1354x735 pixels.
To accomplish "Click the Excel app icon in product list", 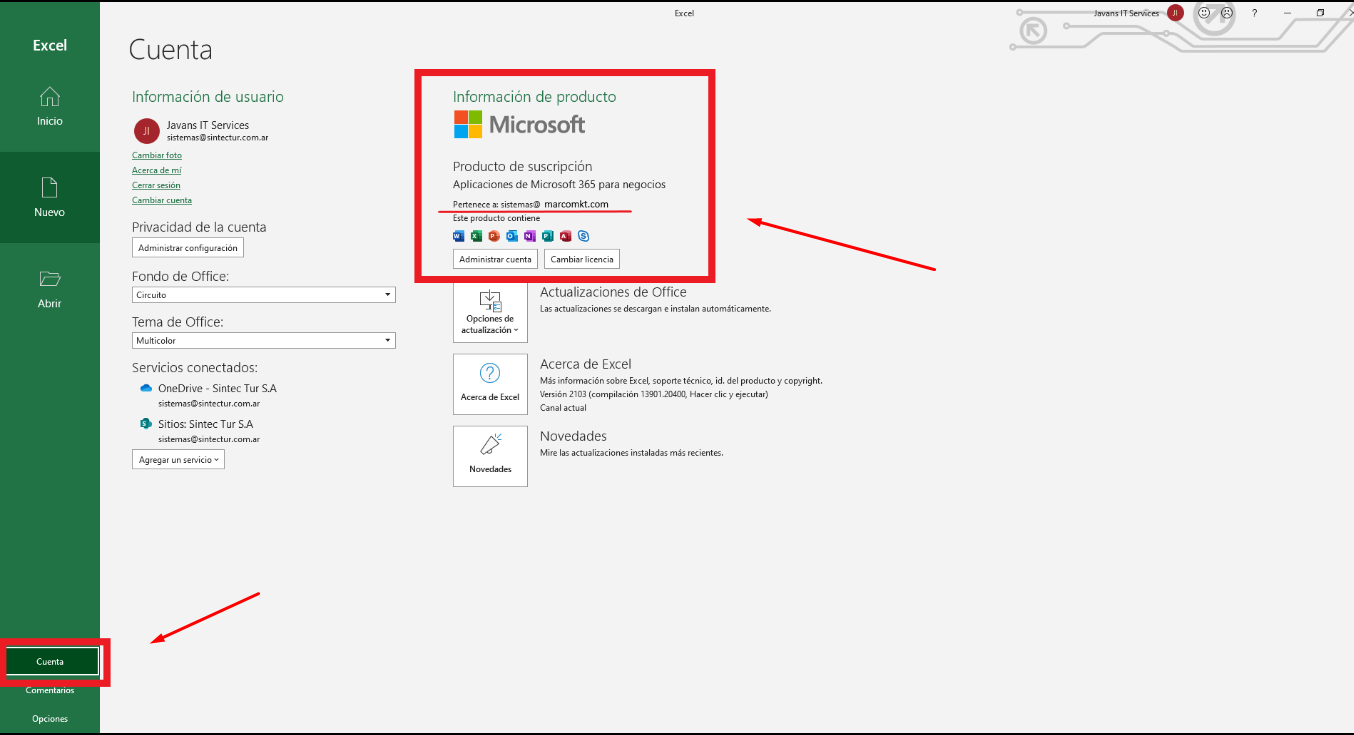I will tap(477, 236).
